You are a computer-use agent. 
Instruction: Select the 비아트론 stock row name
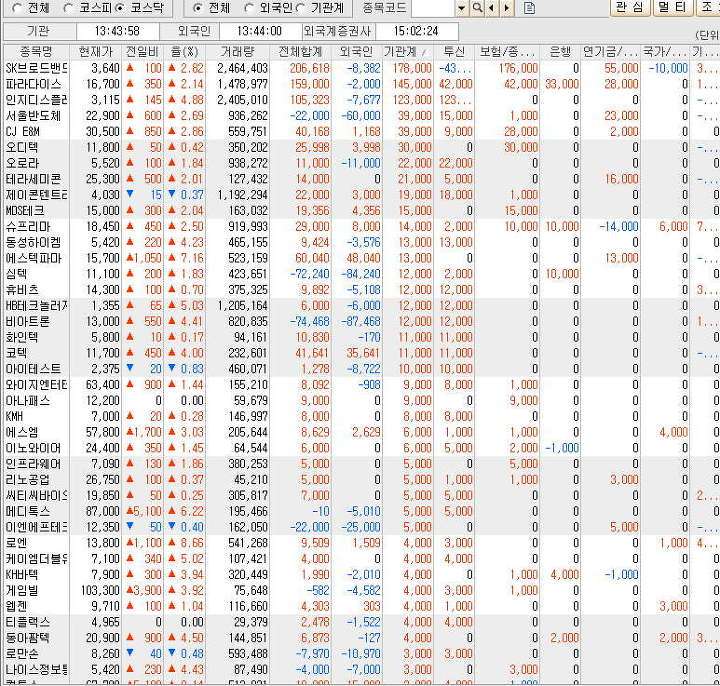click(x=28, y=321)
